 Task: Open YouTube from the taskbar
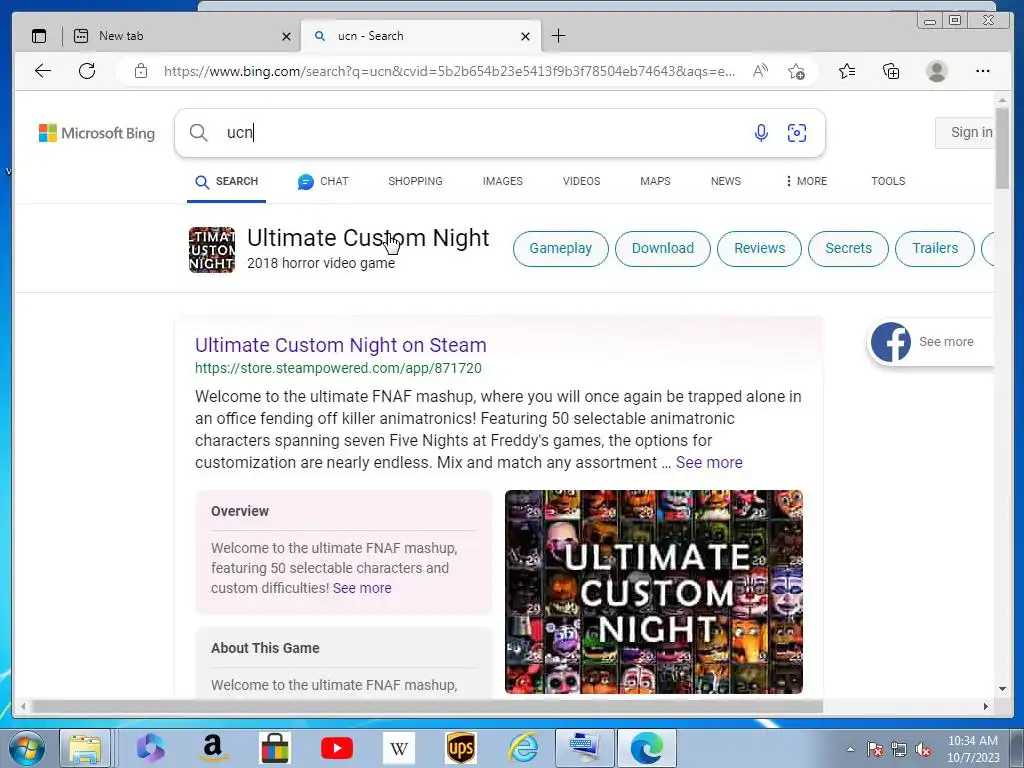point(337,748)
